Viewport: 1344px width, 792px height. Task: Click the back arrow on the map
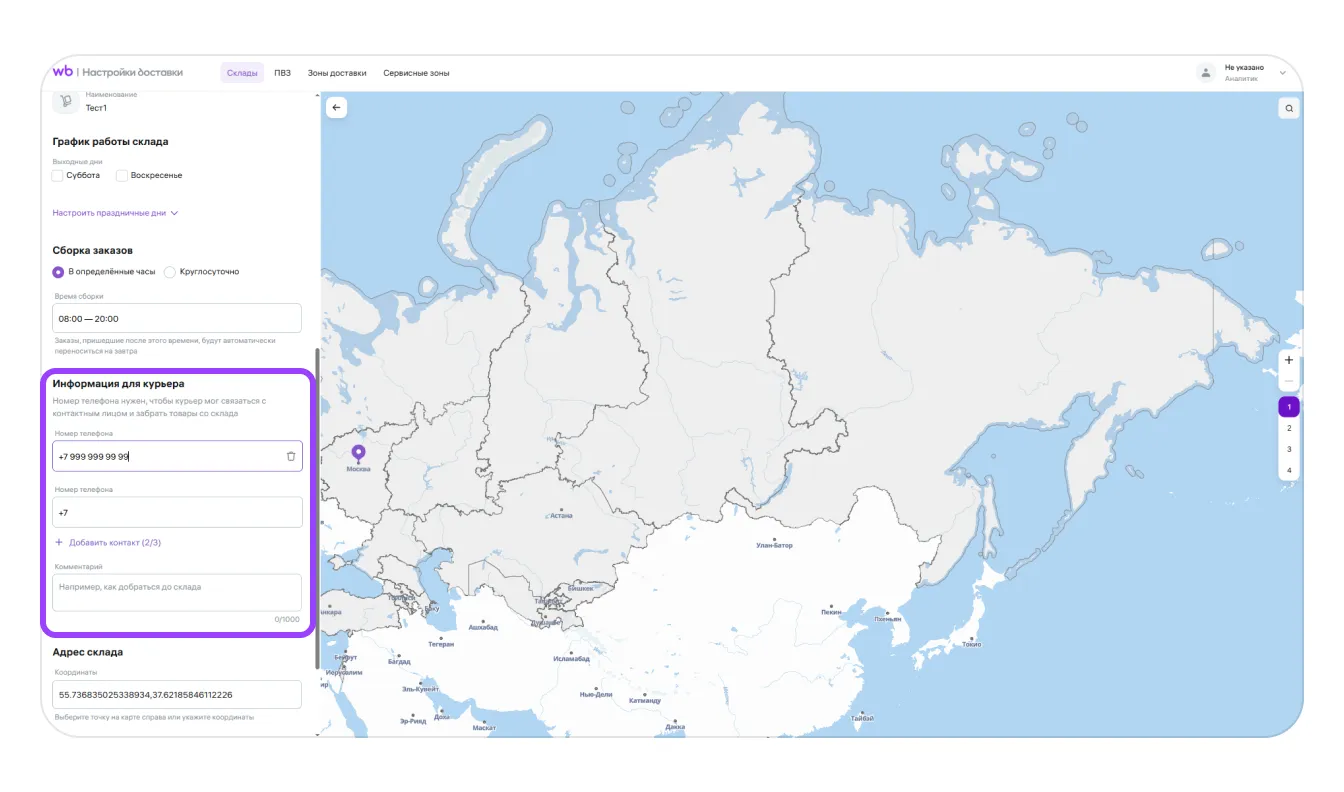click(336, 108)
